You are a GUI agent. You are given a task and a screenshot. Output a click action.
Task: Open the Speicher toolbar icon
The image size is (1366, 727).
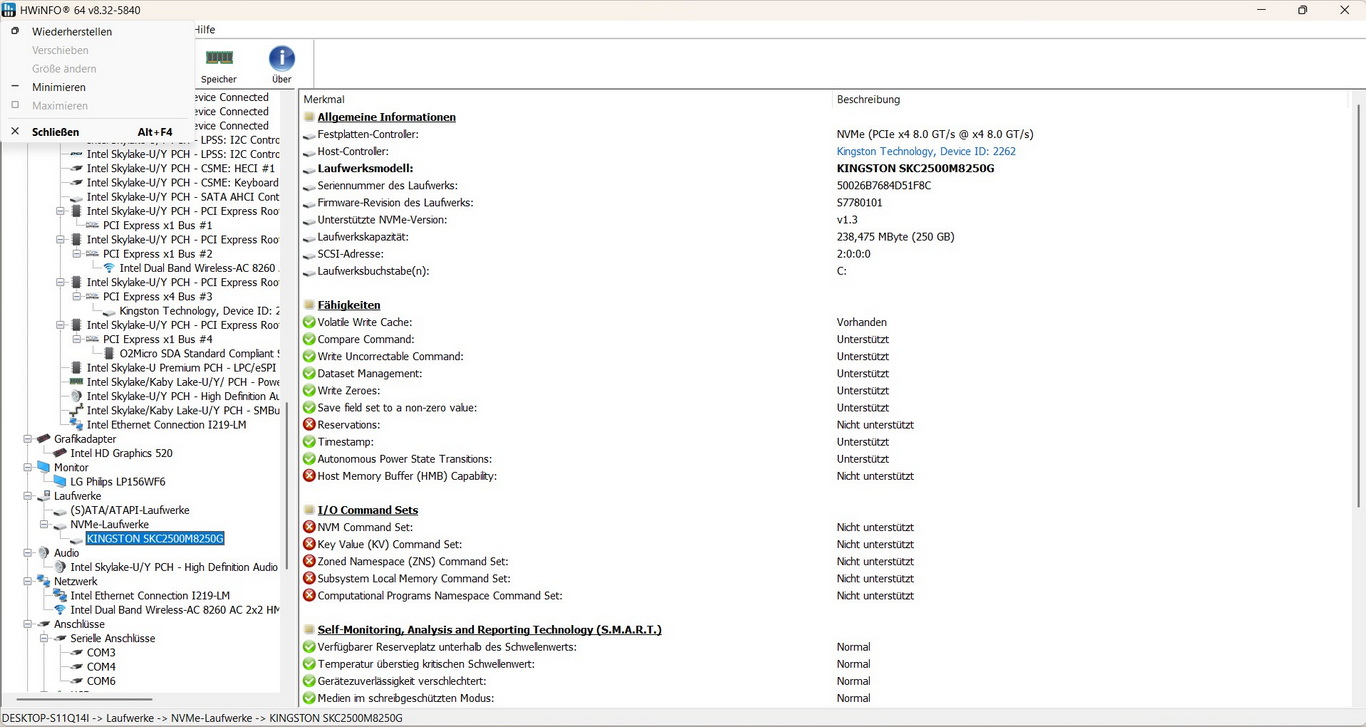click(x=219, y=60)
